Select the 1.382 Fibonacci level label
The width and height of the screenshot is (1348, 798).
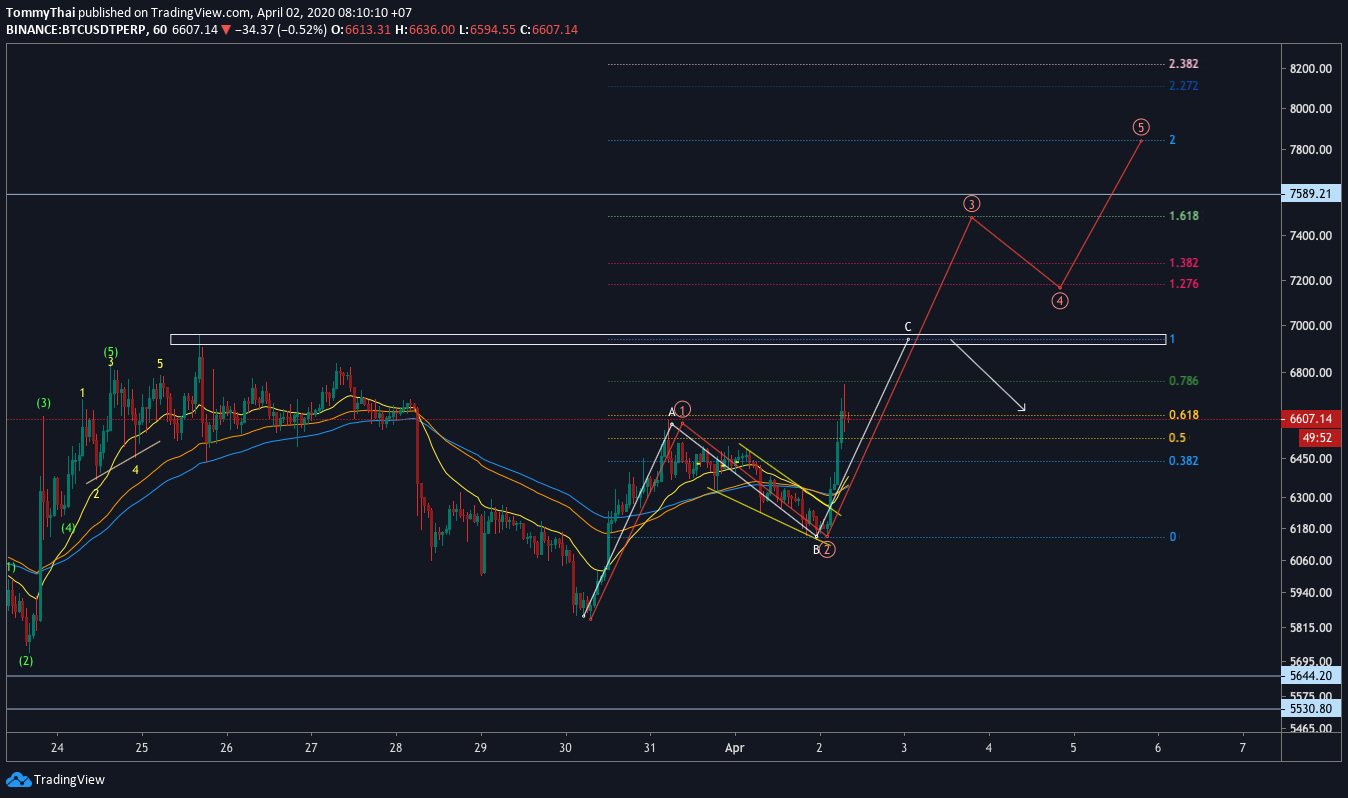(x=1184, y=263)
